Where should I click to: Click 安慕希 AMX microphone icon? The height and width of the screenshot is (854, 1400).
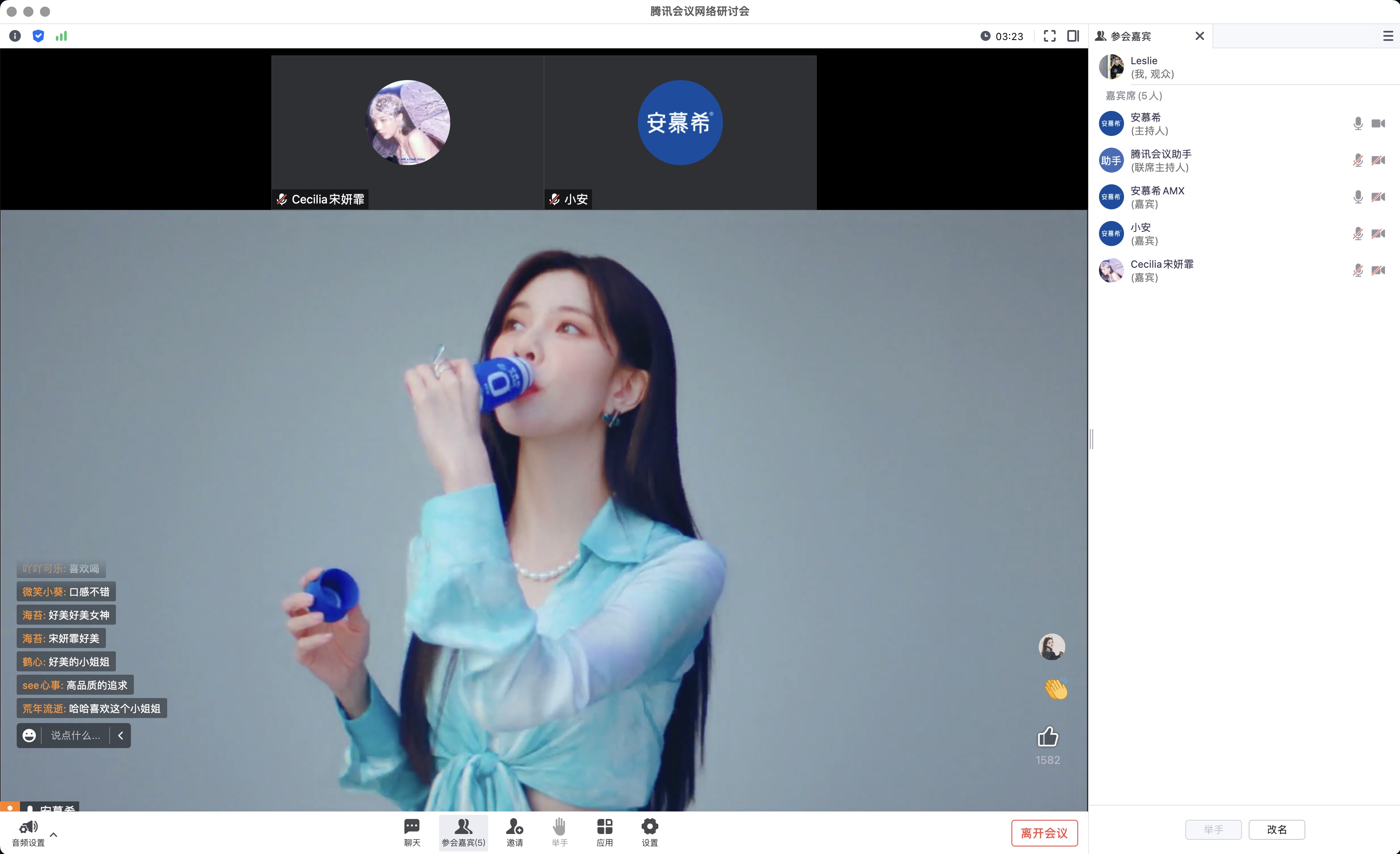(1358, 196)
